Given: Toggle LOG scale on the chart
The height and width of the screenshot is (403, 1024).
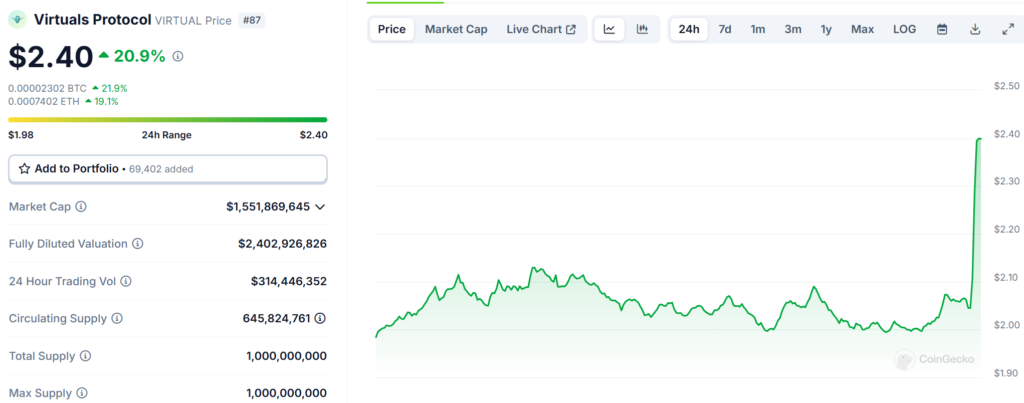Looking at the screenshot, I should (904, 29).
